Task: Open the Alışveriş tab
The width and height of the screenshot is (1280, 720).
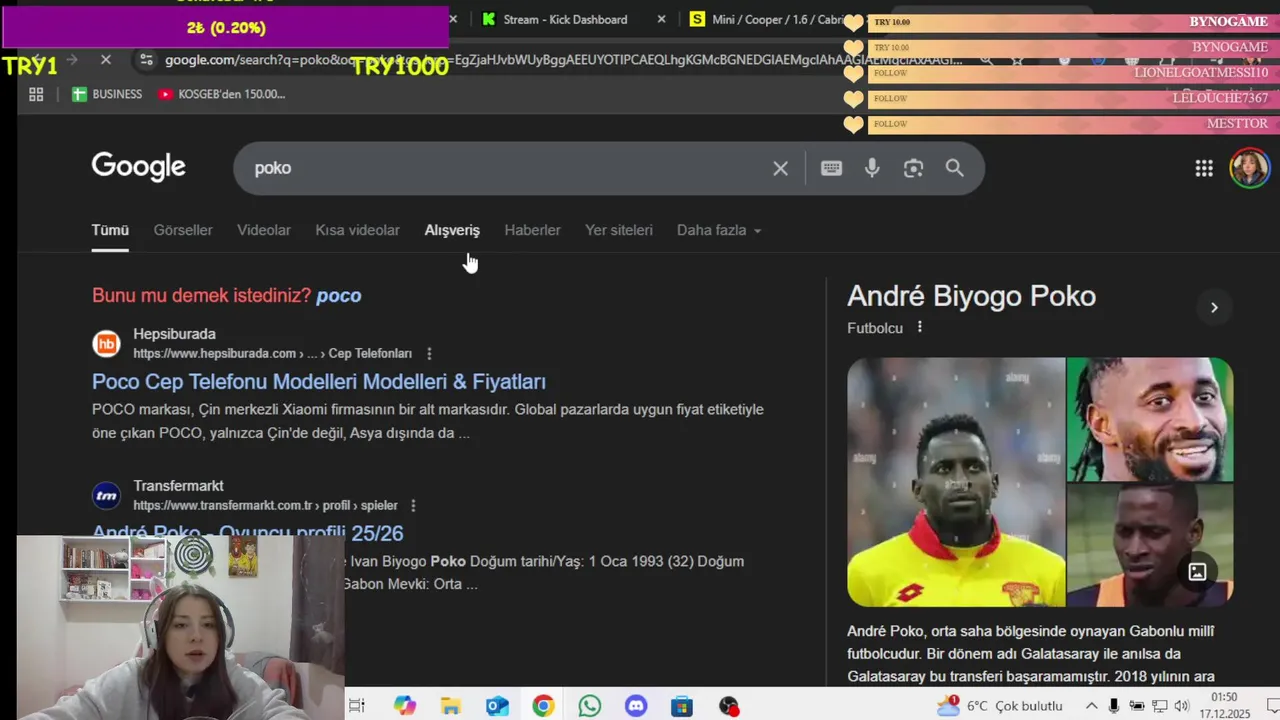Action: 452,230
